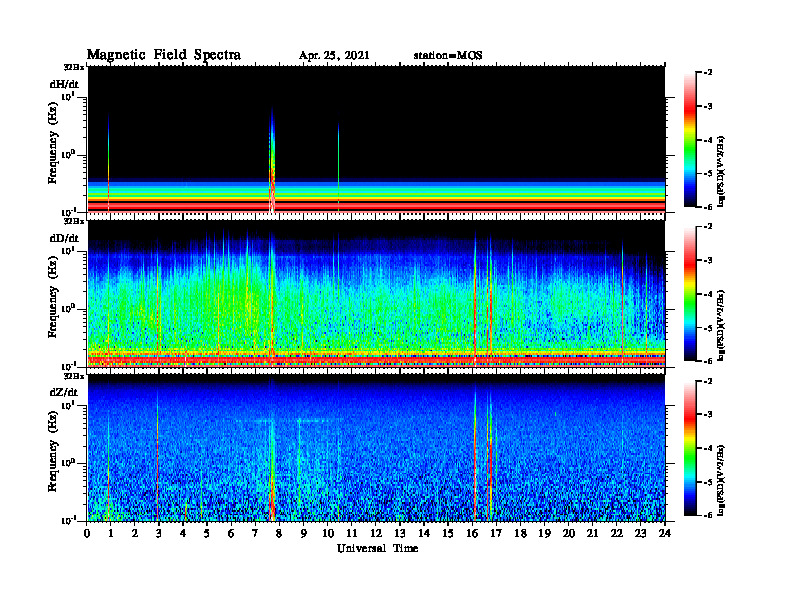Click the hour 17 tick label on the time axis
Image resolution: width=792 pixels, height=612 pixels.
pyautogui.click(x=496, y=533)
